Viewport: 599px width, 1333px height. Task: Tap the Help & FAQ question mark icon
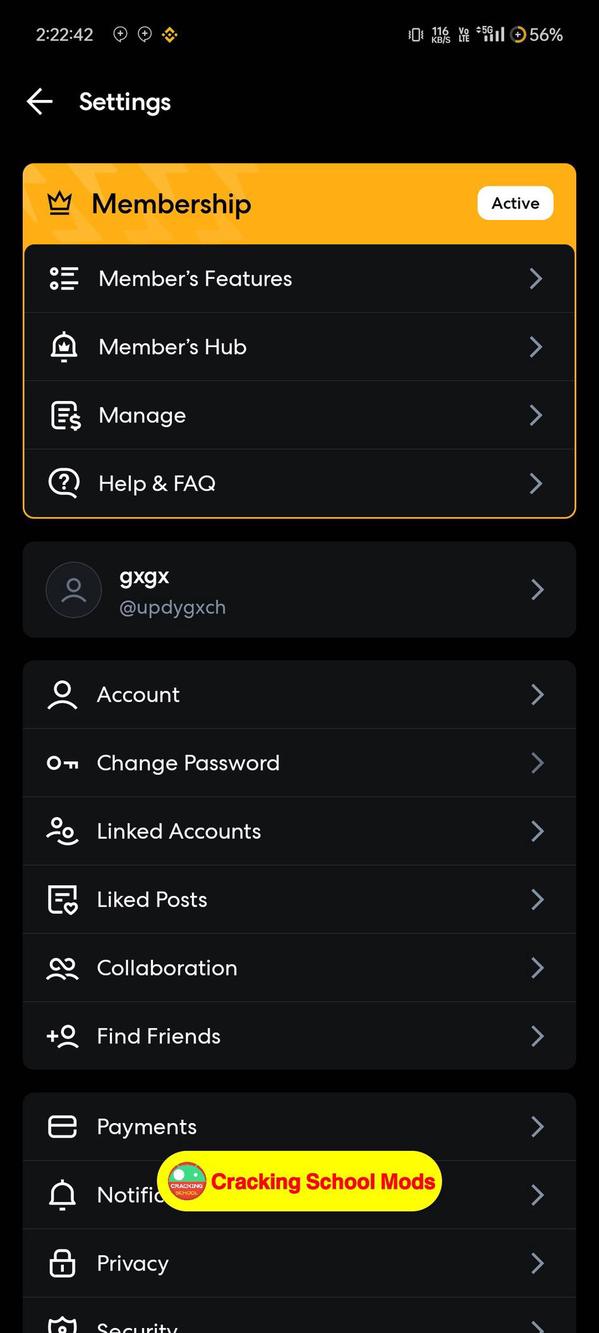click(x=63, y=482)
